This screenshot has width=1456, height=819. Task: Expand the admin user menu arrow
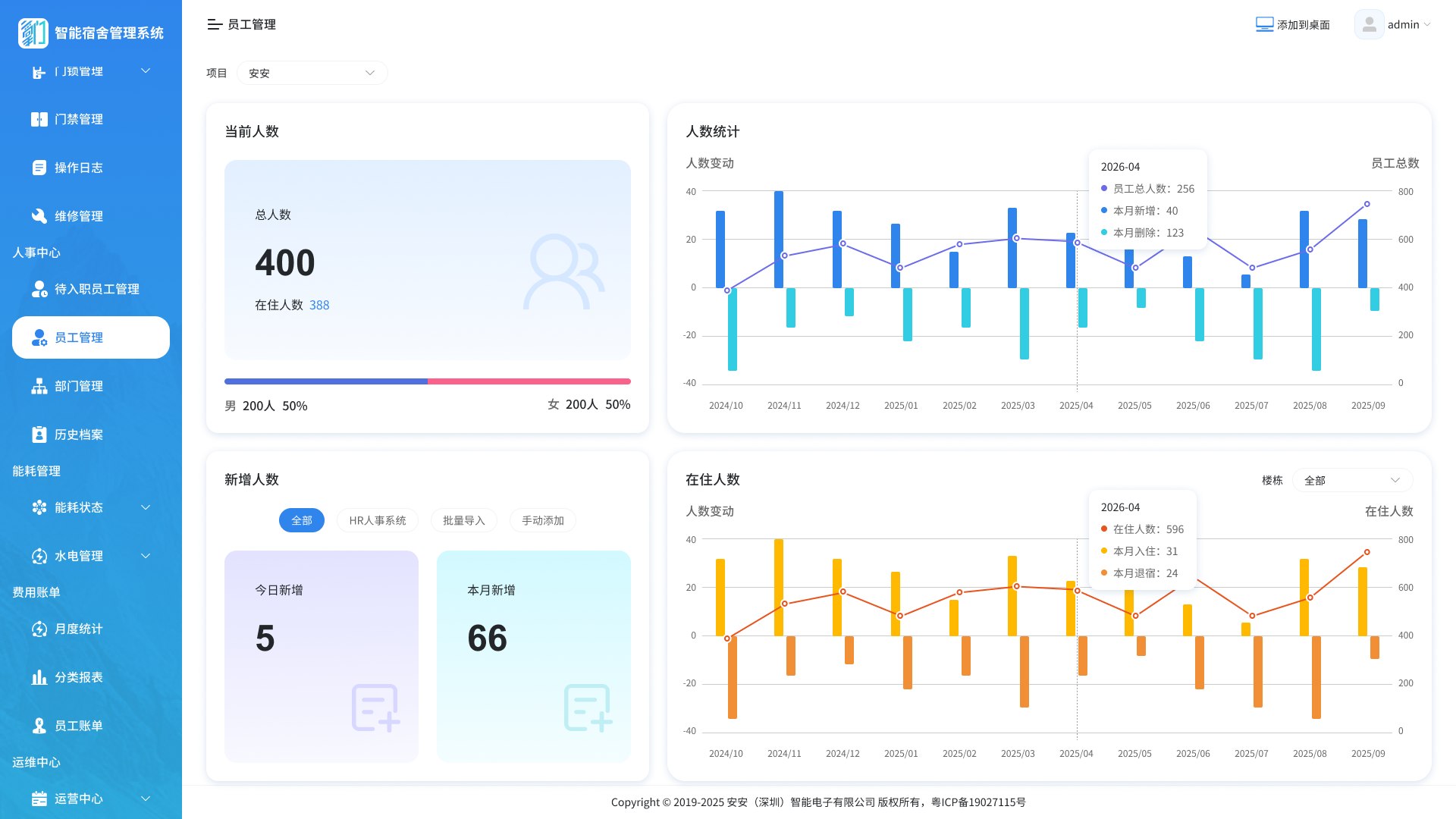tap(1427, 24)
